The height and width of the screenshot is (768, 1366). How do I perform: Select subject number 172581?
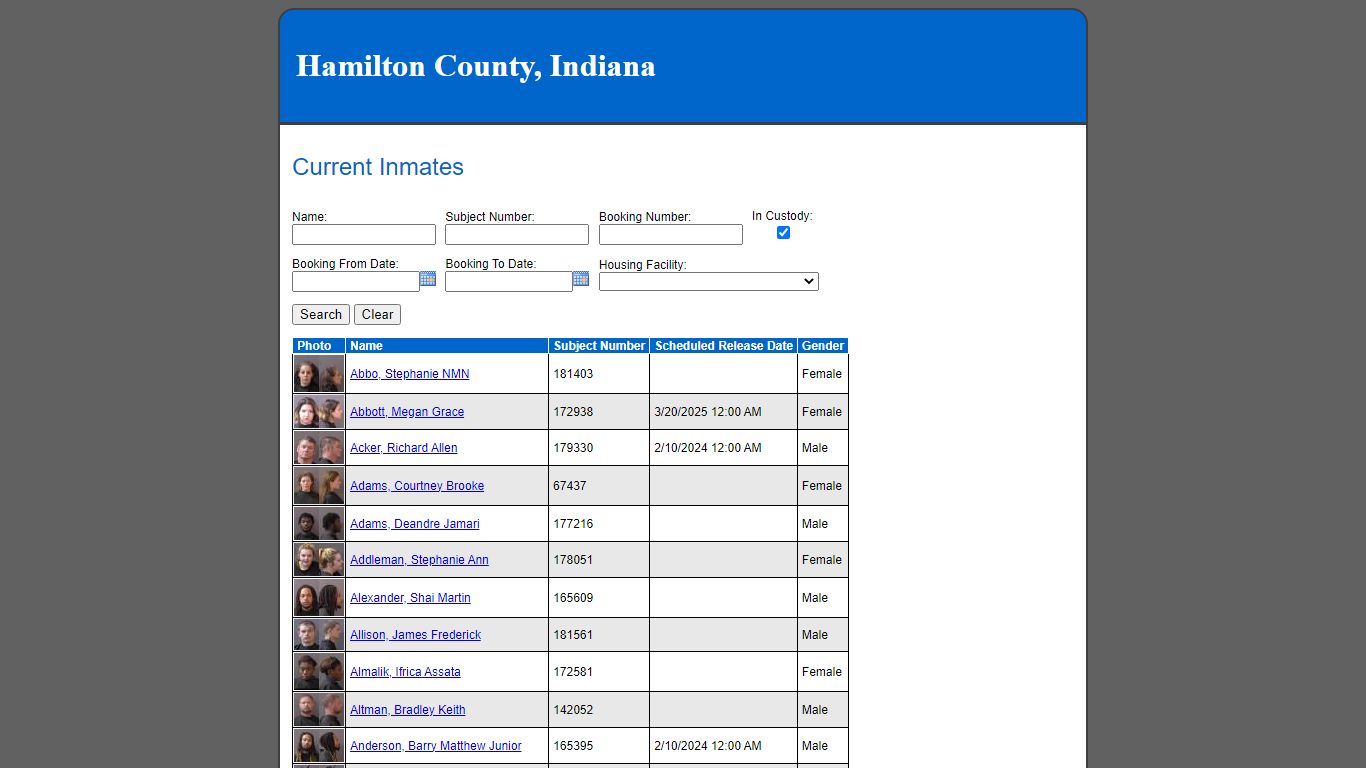click(573, 672)
